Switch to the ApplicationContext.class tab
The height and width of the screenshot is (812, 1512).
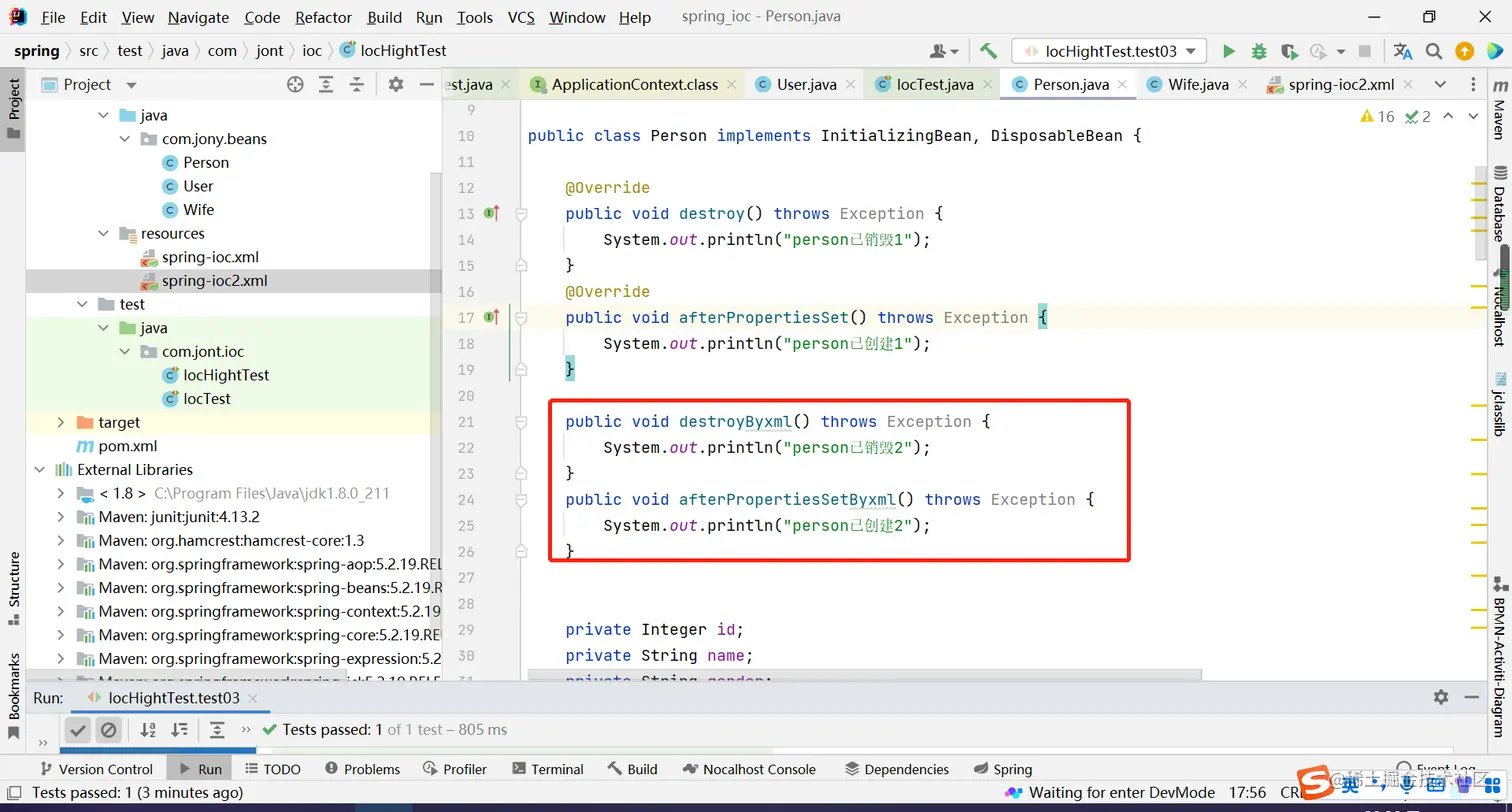pos(634,85)
